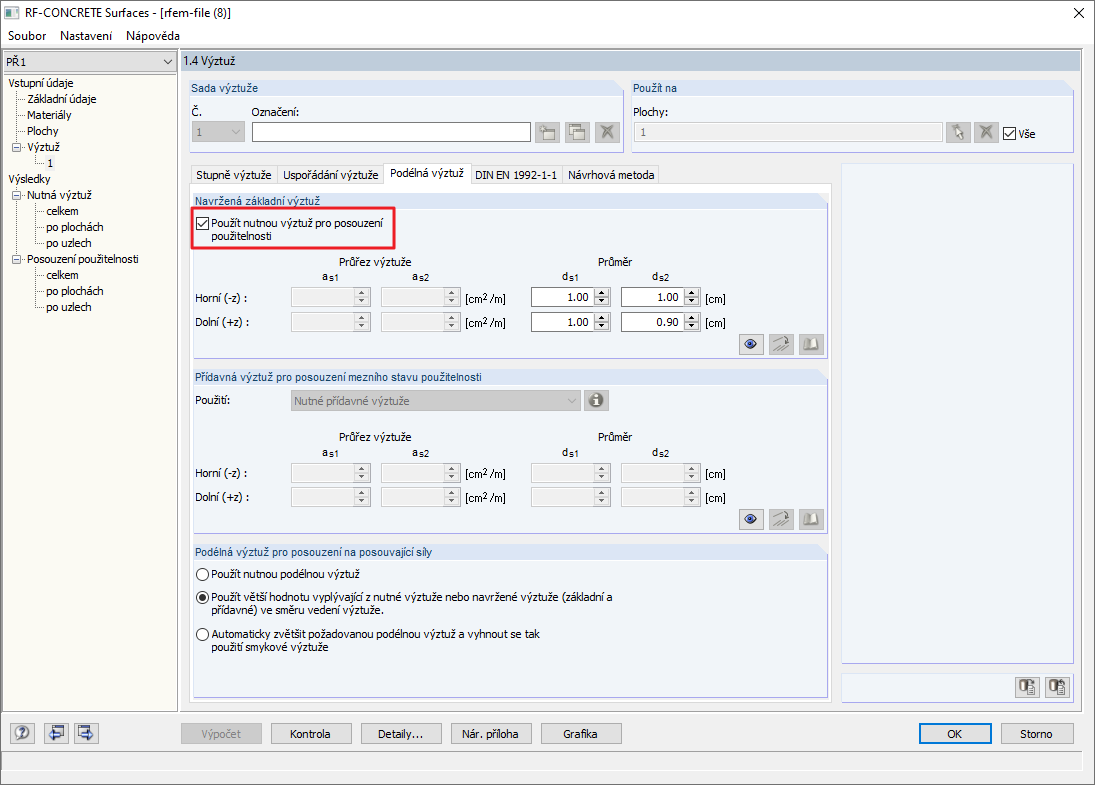Image resolution: width=1095 pixels, height=785 pixels.
Task: Click the copy reinforcement set icon
Action: [x=578, y=132]
